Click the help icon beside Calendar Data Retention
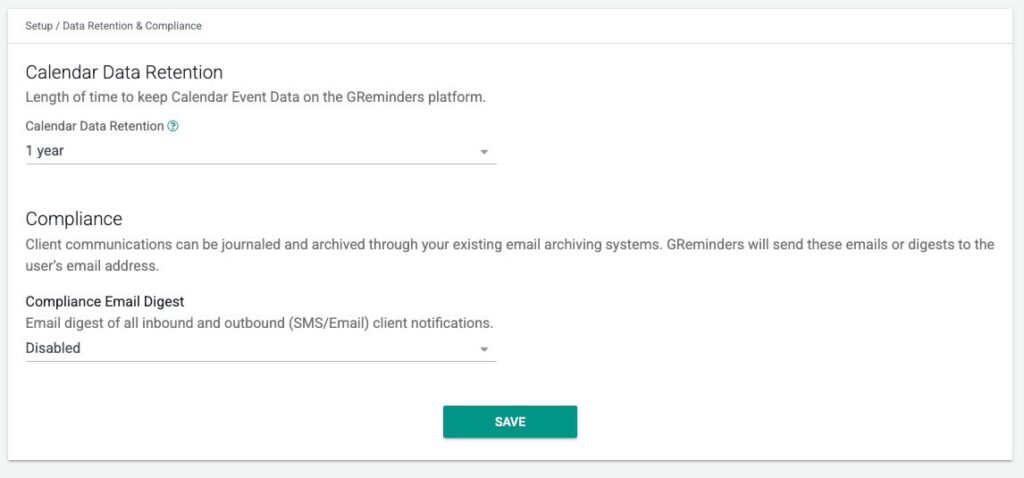Screen dimensions: 1024x478 pos(173,127)
